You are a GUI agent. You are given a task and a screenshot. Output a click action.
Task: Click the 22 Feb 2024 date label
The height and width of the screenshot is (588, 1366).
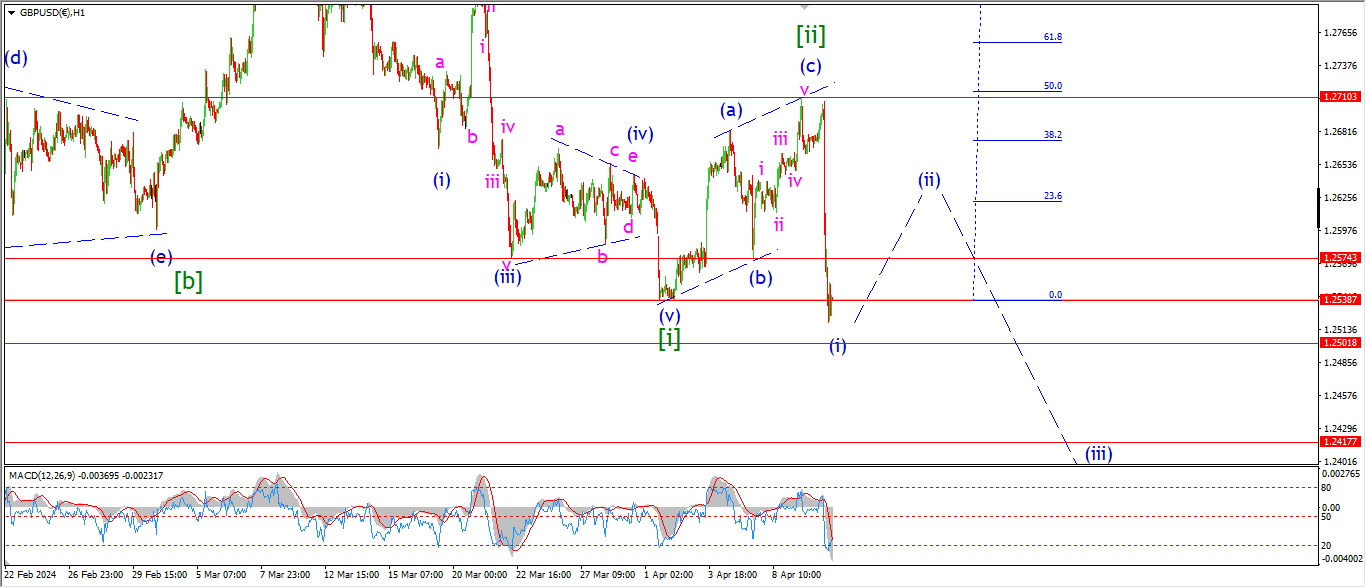(28, 575)
